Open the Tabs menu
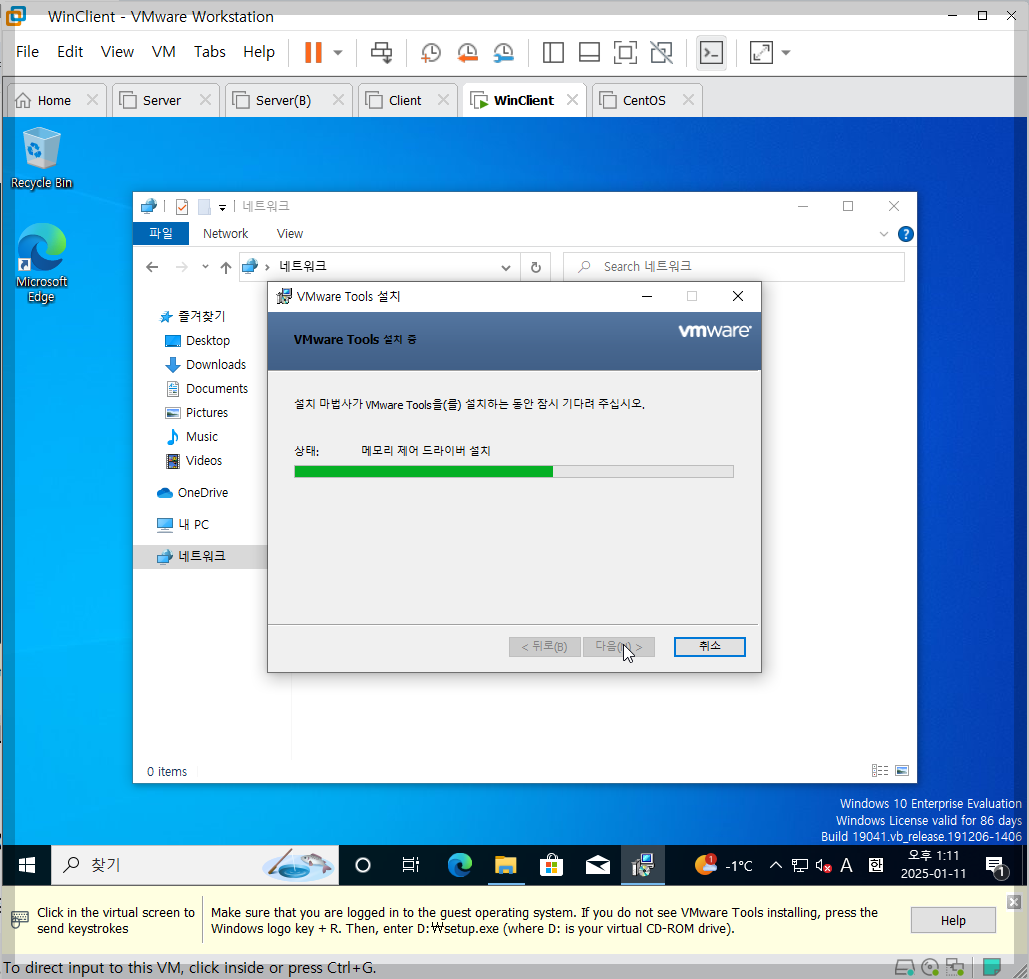The width and height of the screenshot is (1029, 979). click(209, 52)
